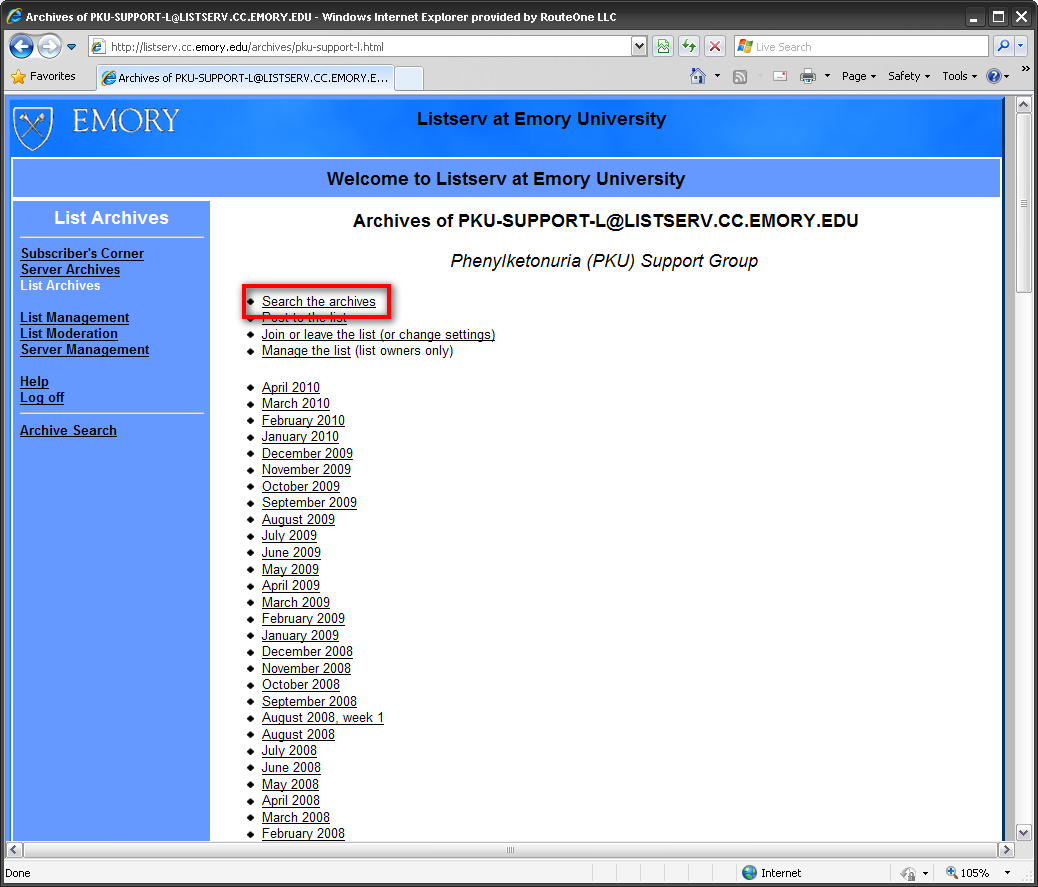Click the Search the archives link
1038x887 pixels.
[318, 301]
